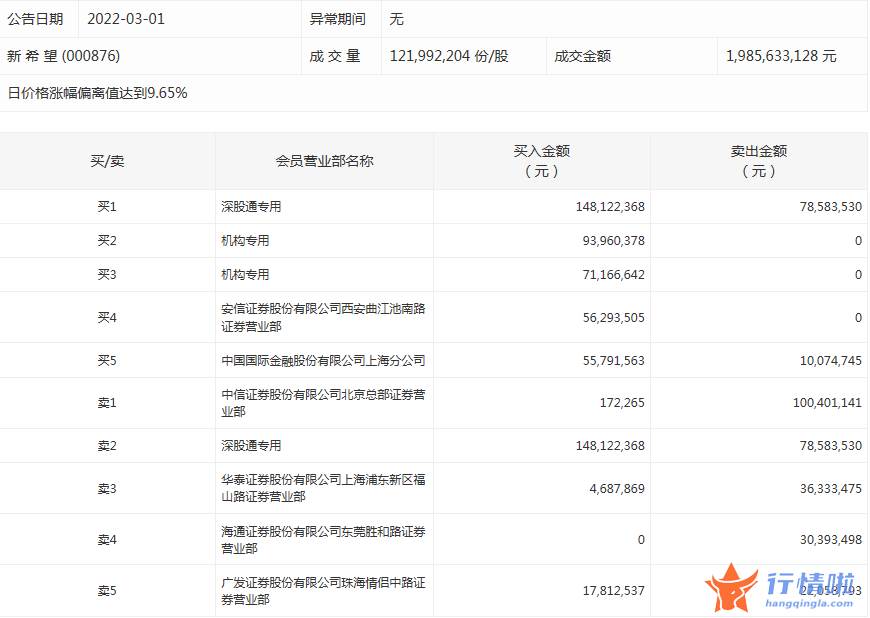
Task: Click the turnover amount 1,985,633,128 元
Action: [x=781, y=56]
